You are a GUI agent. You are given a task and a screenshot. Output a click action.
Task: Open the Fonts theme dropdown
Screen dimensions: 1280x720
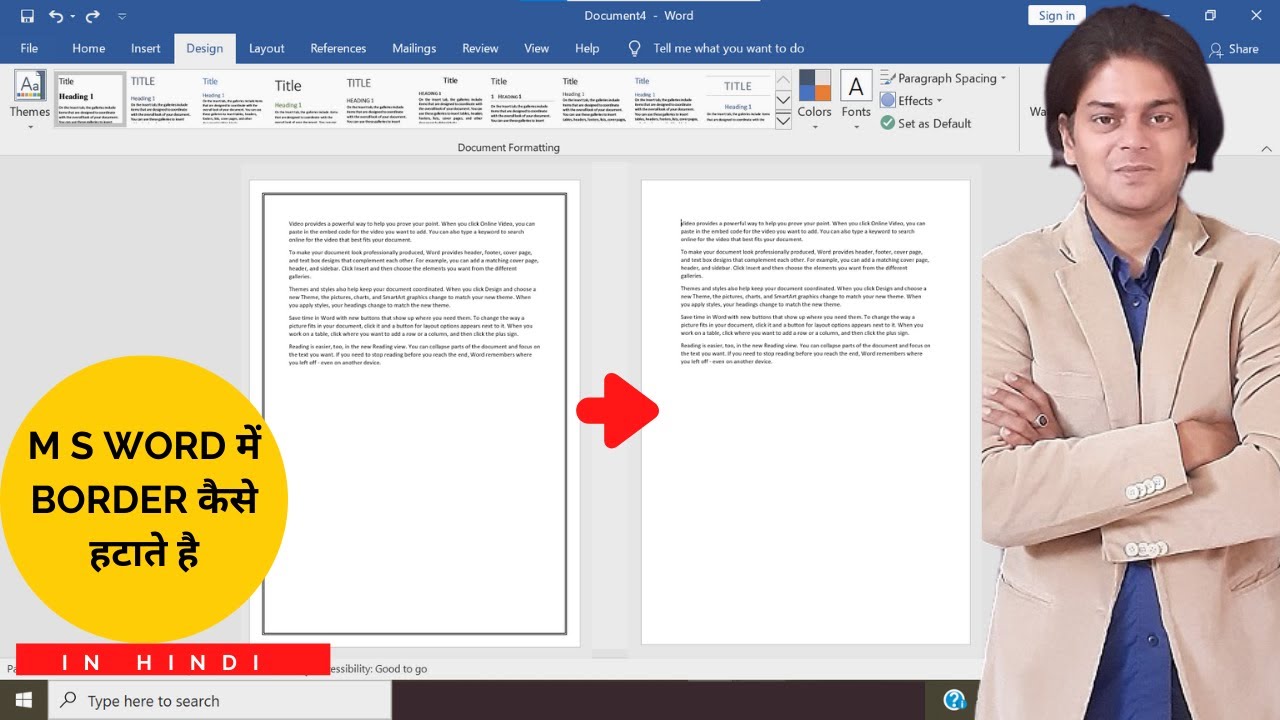point(856,100)
